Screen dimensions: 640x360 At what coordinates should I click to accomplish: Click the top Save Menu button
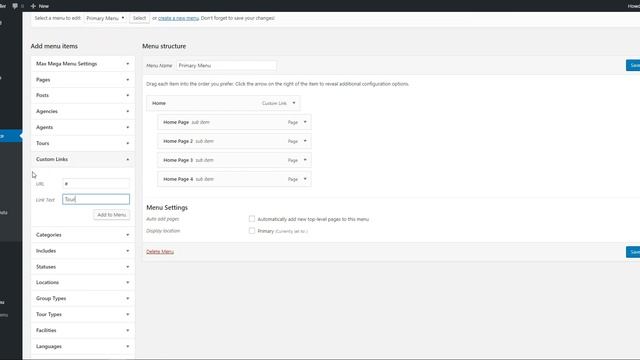(x=633, y=65)
